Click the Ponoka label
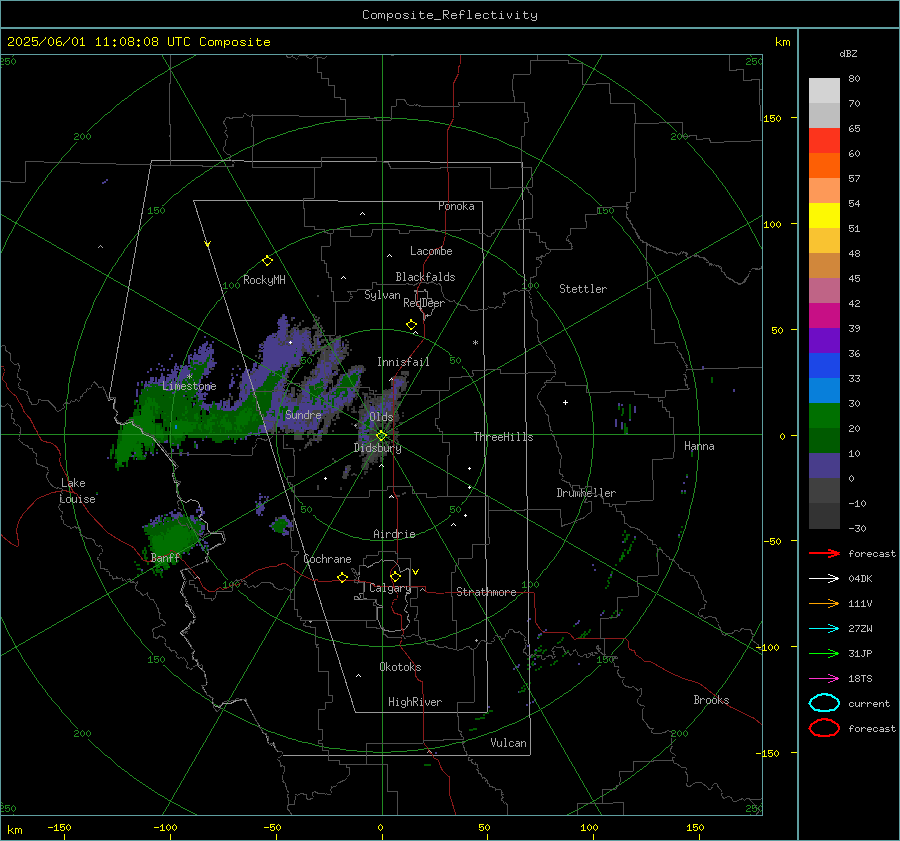900x841 pixels. coord(456,207)
